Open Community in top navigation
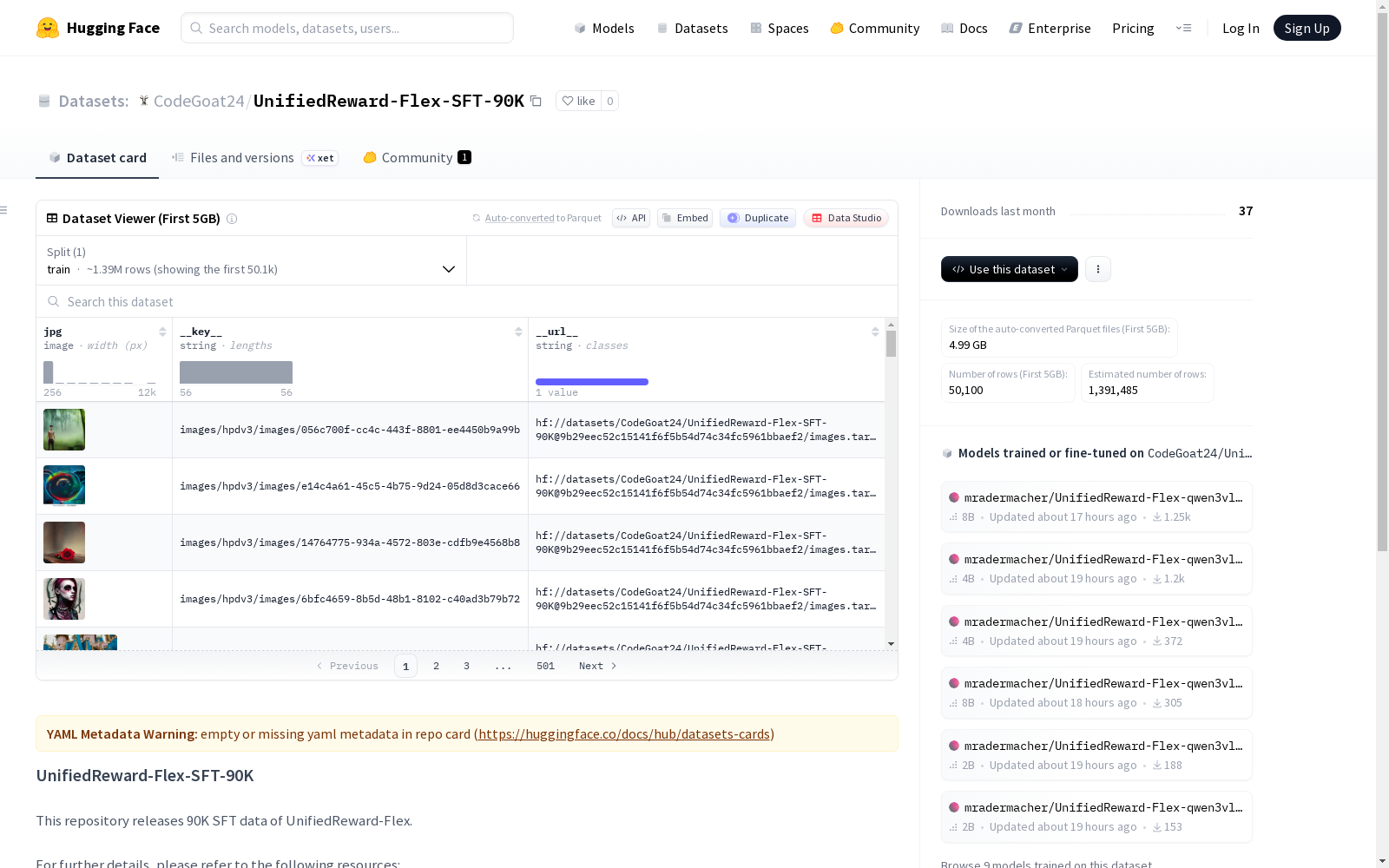 coord(875,28)
